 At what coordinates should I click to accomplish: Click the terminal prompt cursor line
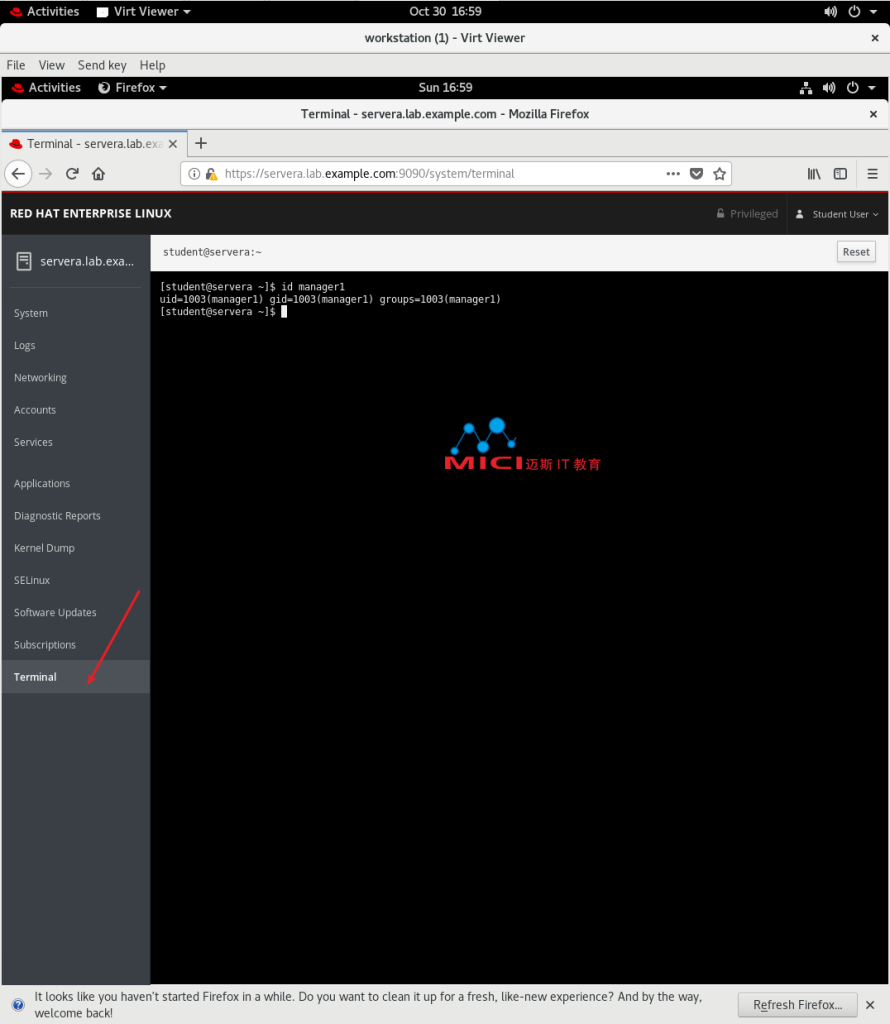(x=223, y=312)
